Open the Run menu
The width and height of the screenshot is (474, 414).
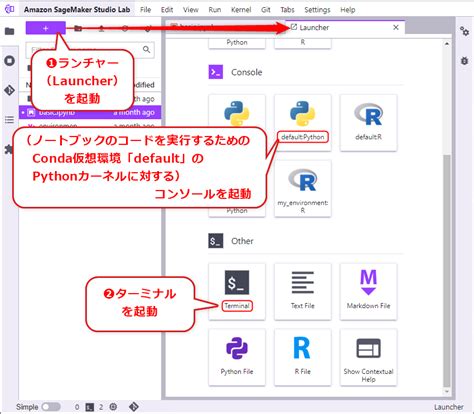coord(215,10)
